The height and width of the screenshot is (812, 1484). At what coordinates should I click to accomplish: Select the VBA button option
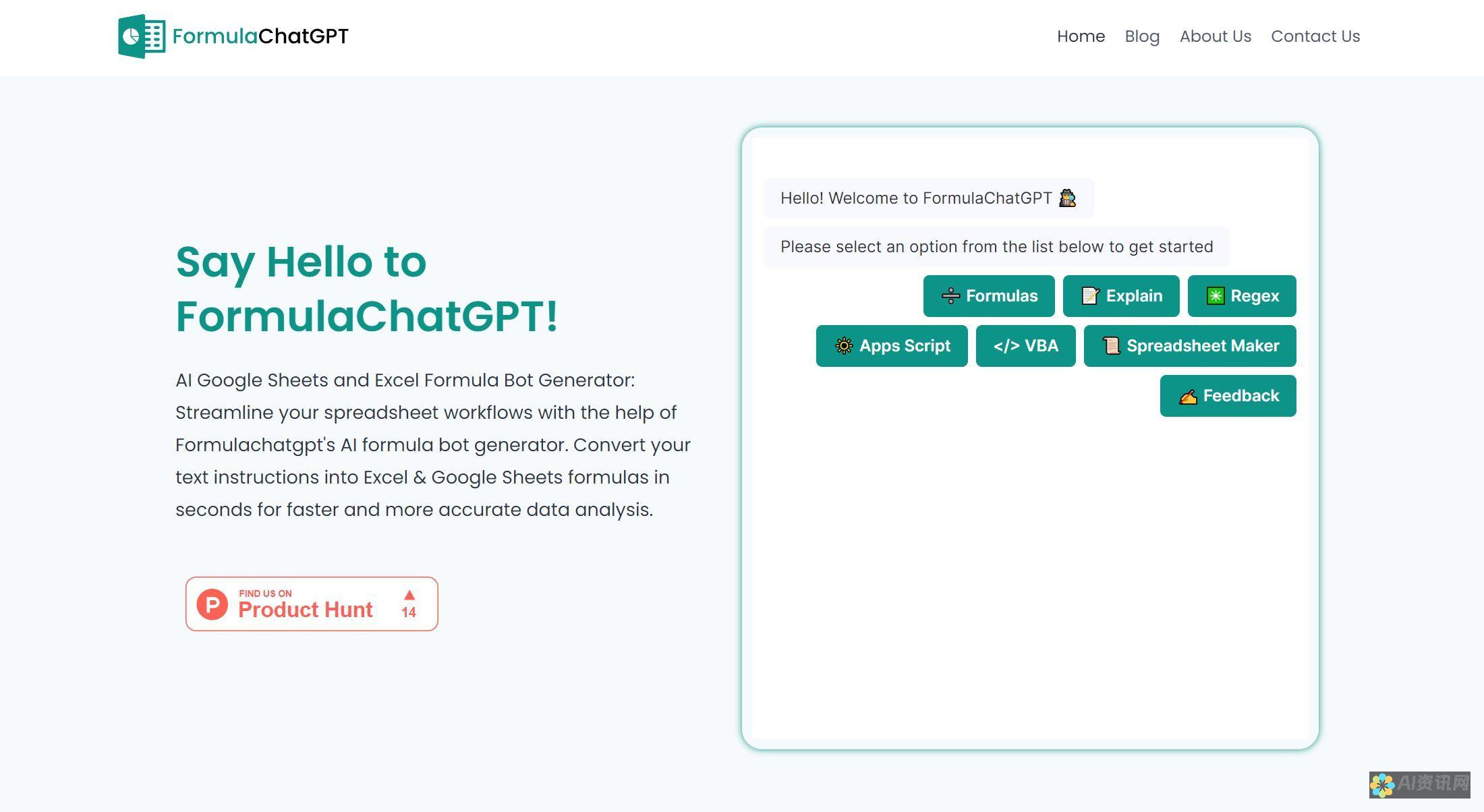[x=1025, y=346]
